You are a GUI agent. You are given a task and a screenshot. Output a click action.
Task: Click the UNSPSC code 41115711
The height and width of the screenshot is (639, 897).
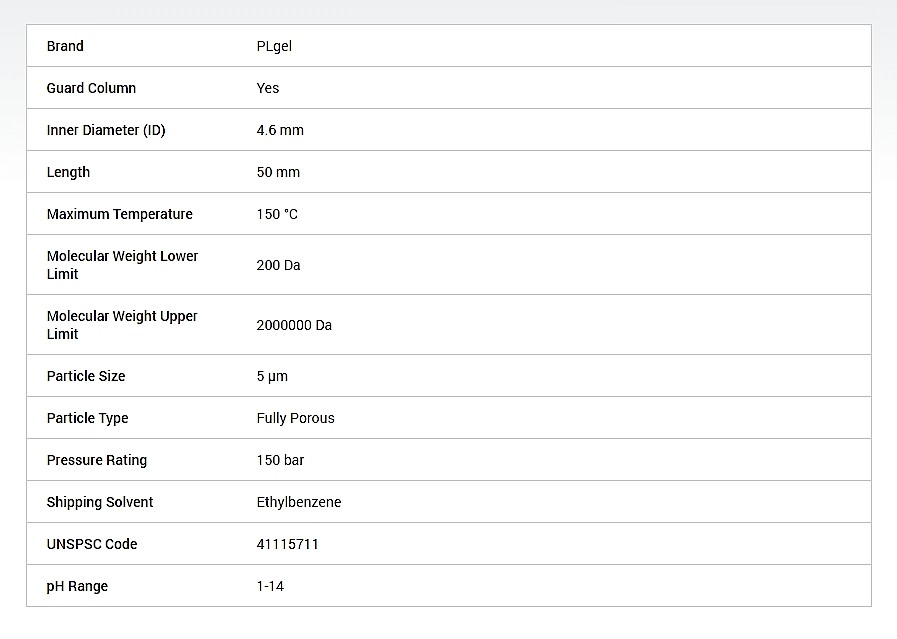pyautogui.click(x=287, y=544)
